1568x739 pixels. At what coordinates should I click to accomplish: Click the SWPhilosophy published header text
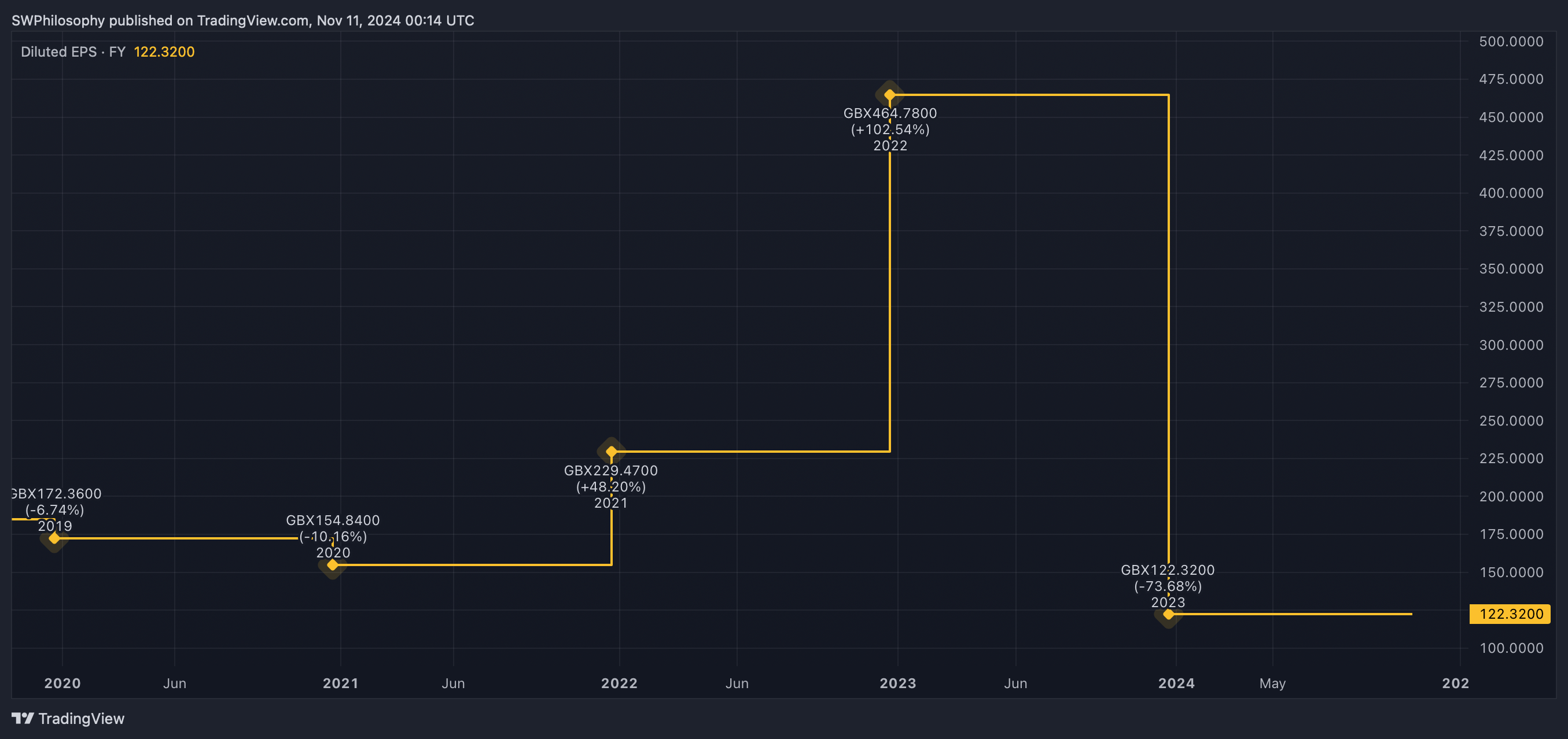click(242, 21)
